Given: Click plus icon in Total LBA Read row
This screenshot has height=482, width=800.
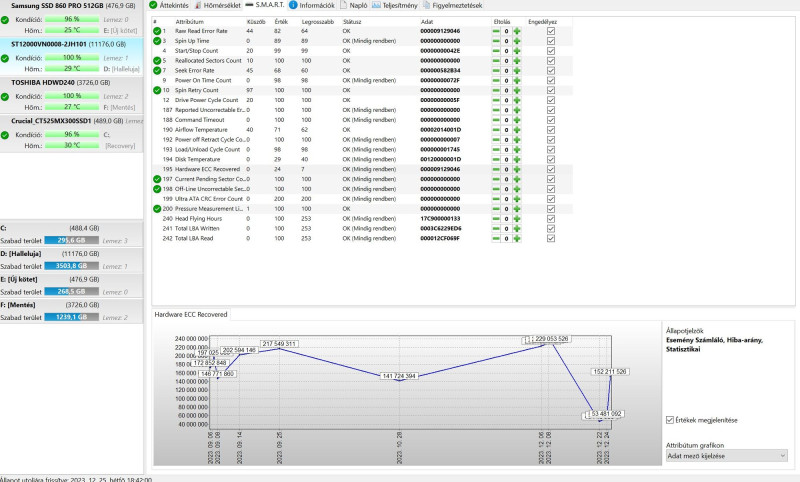Looking at the screenshot, I should pyautogui.click(x=517, y=238).
